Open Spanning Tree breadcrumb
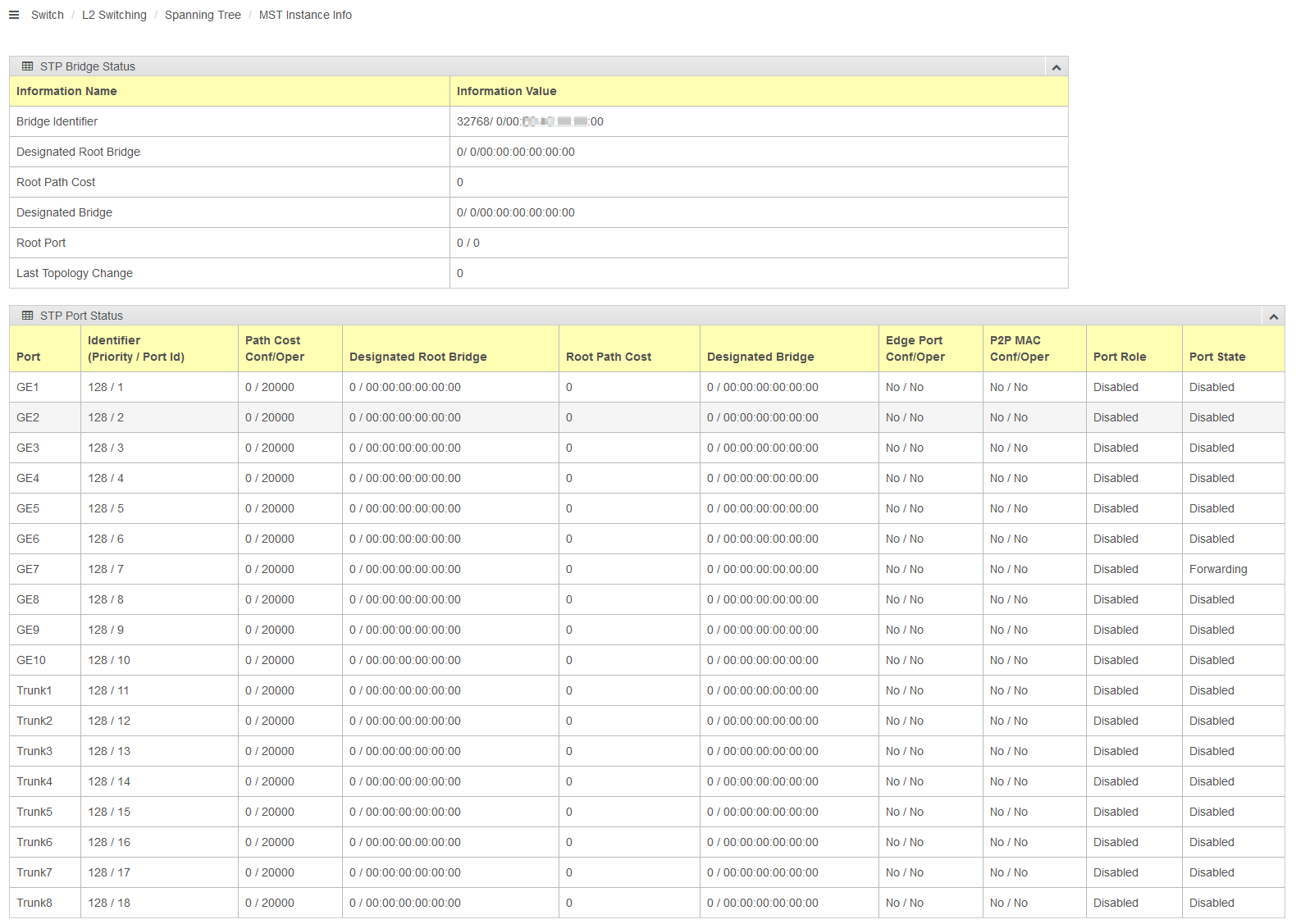This screenshot has height=924, width=1296. coord(203,15)
